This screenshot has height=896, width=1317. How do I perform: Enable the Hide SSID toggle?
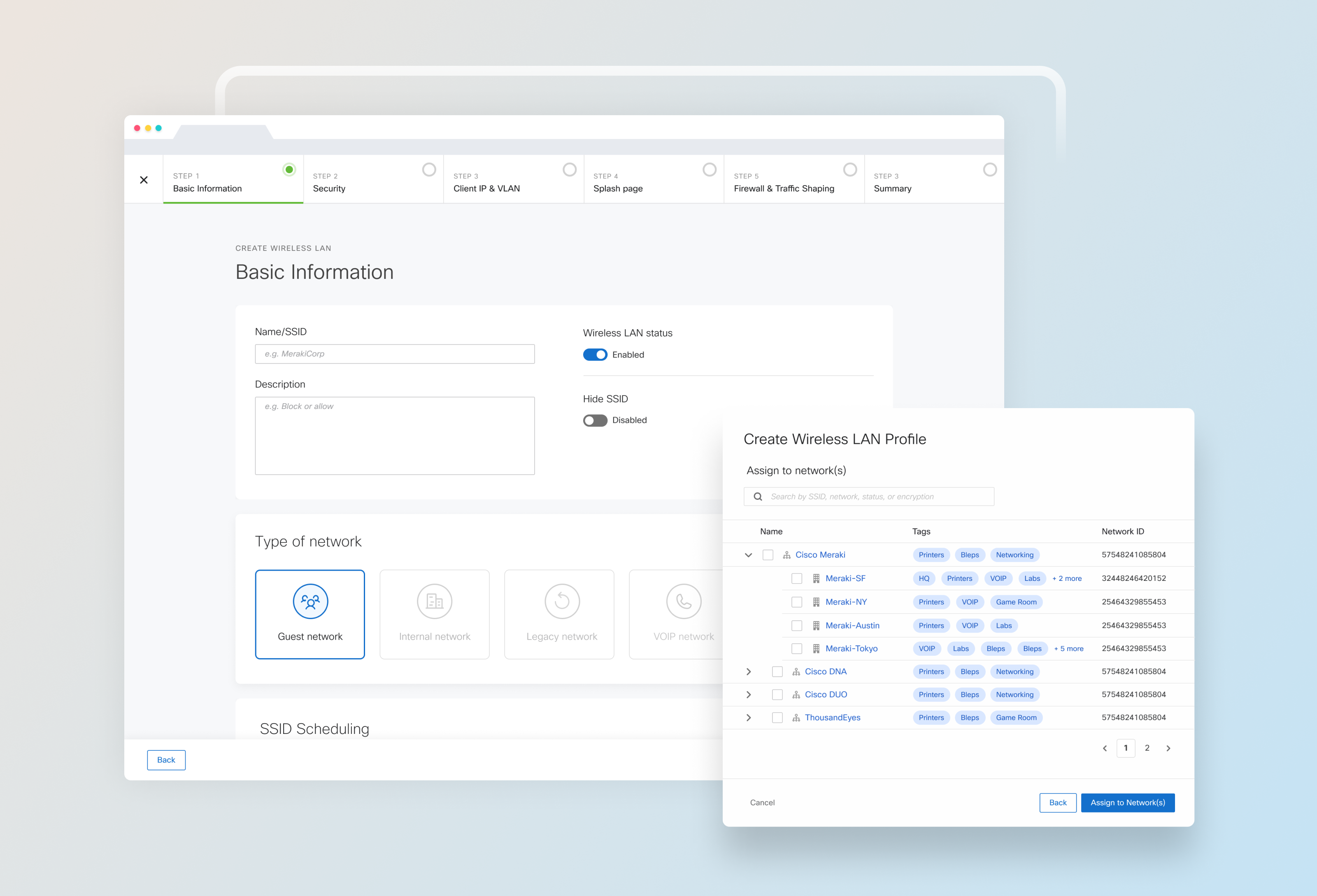click(x=595, y=420)
